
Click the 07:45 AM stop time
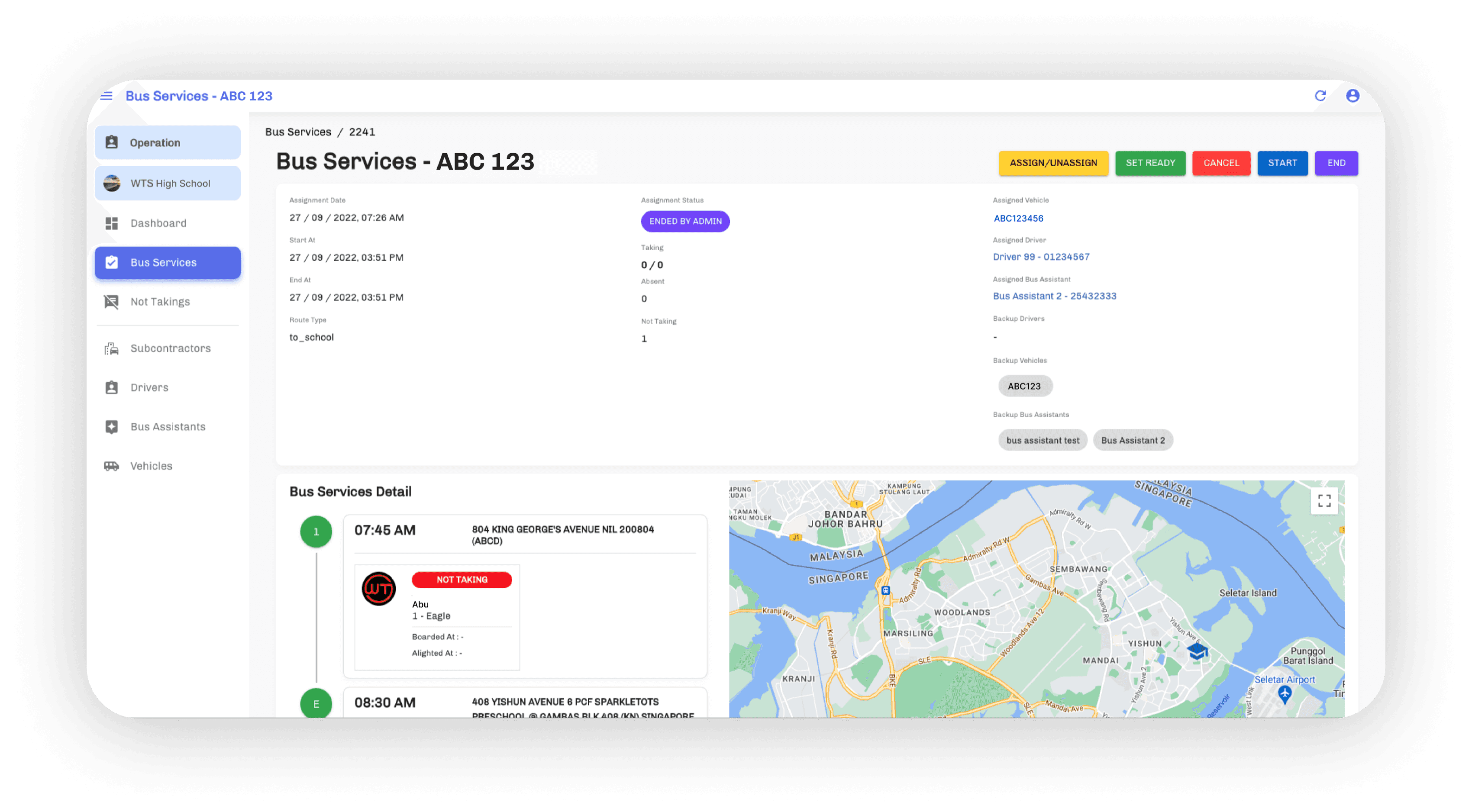(x=384, y=531)
